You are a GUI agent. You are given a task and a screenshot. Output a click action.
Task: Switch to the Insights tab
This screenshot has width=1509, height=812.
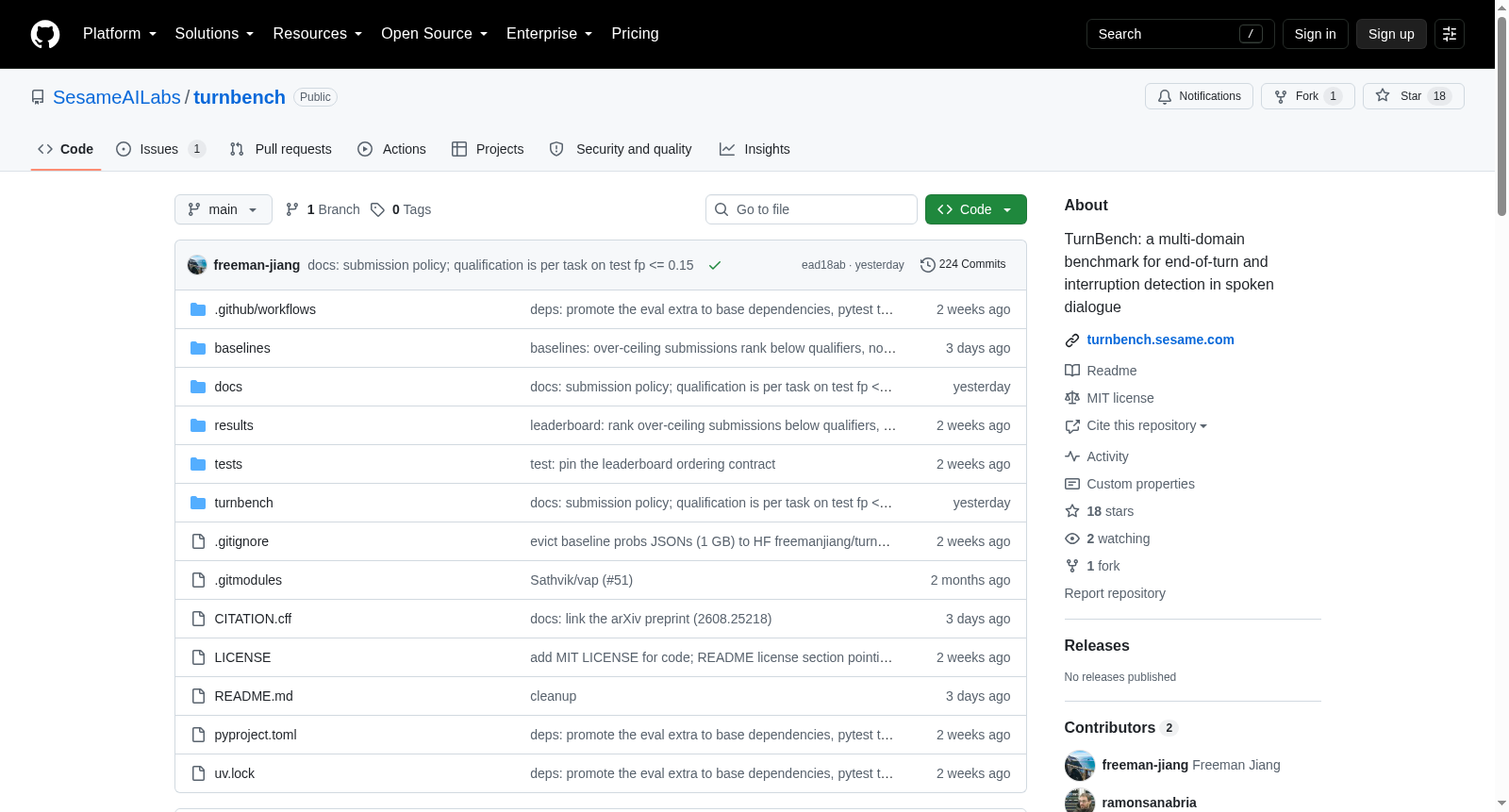coord(754,149)
